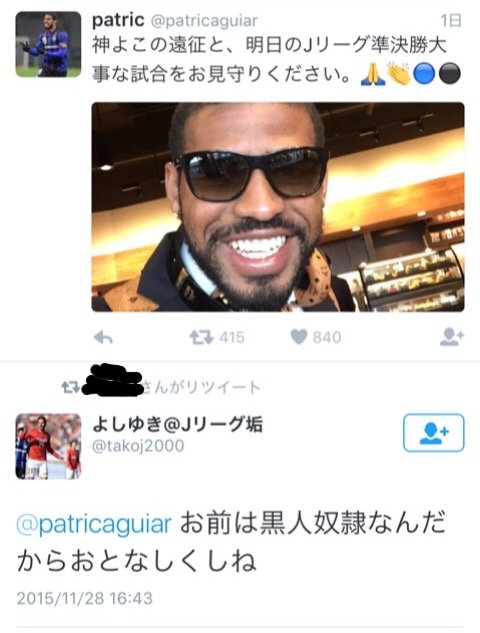Open the selfie photo in patric's tweet
Viewport: 480px width, 633px height.
coord(278,207)
